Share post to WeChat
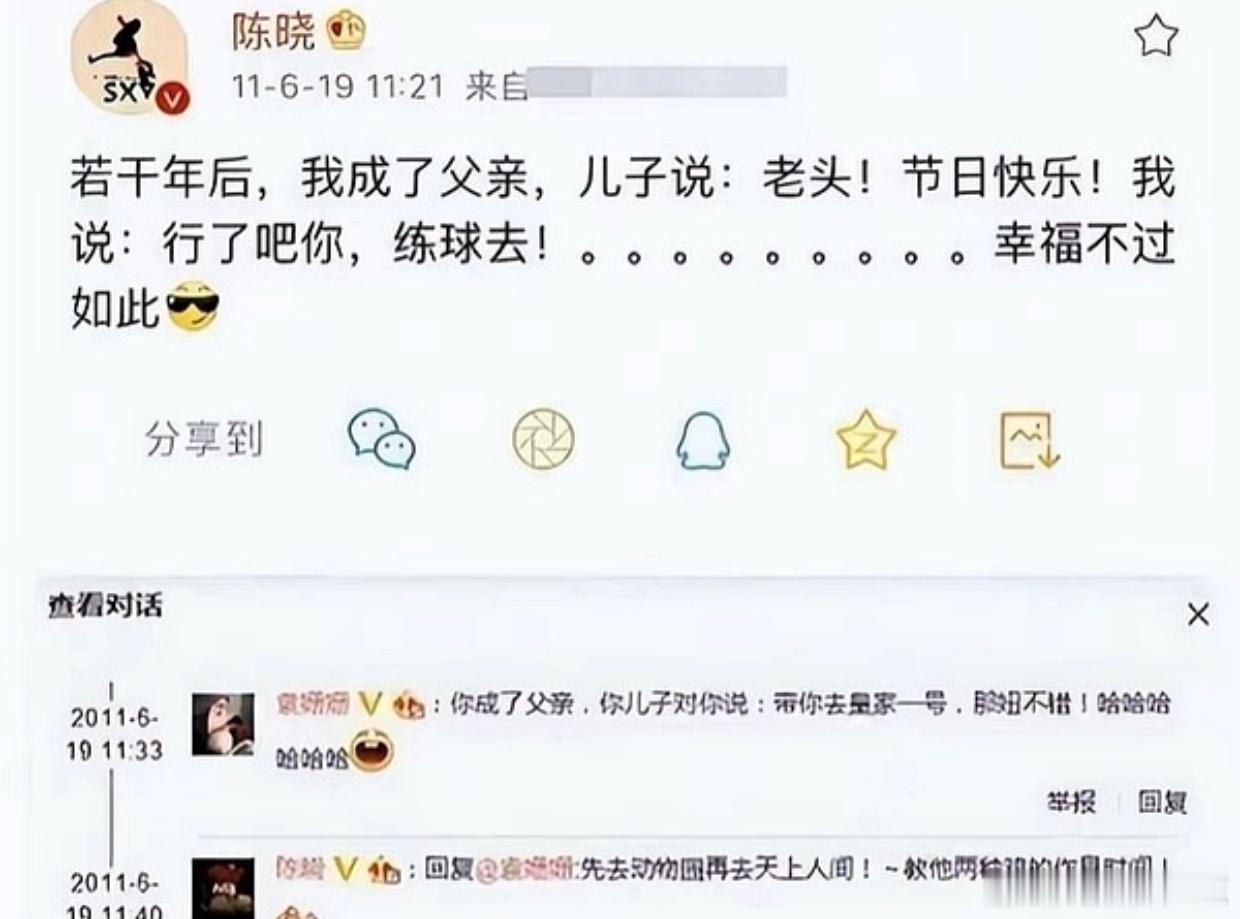The width and height of the screenshot is (1240, 919). 382,440
